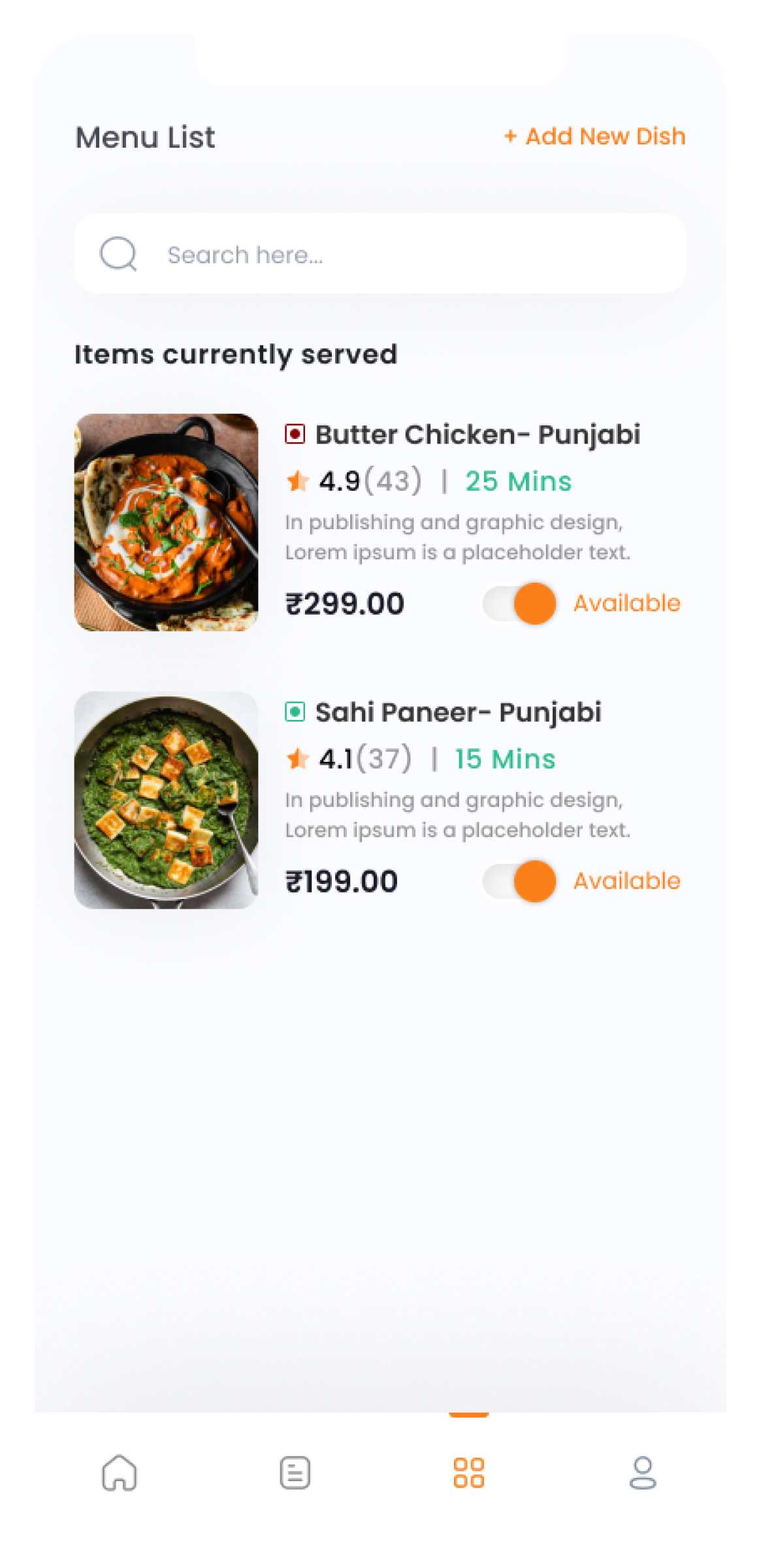The image size is (761, 1568).
Task: Click the 4.1 (37) rating text
Action: 365,759
